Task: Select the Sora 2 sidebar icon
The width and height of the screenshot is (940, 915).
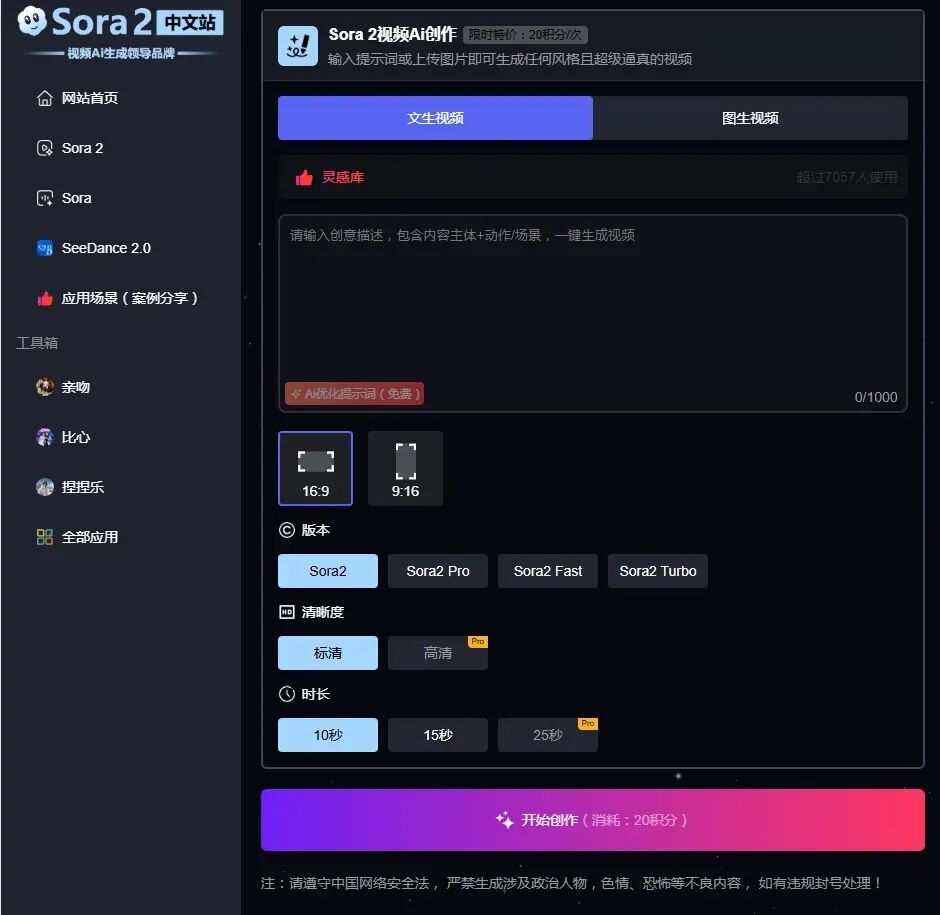Action: tap(45, 148)
